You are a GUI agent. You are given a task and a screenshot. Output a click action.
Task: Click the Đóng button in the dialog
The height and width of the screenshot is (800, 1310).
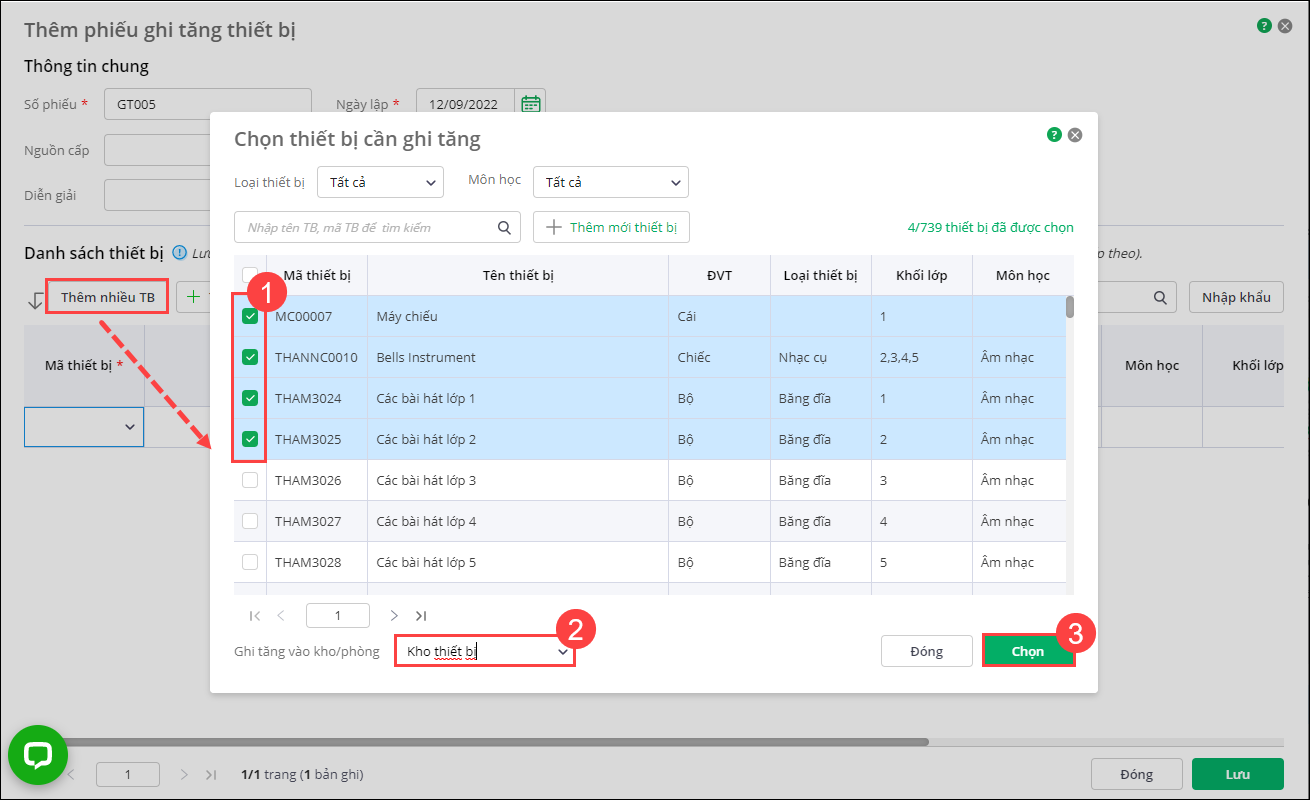click(926, 651)
